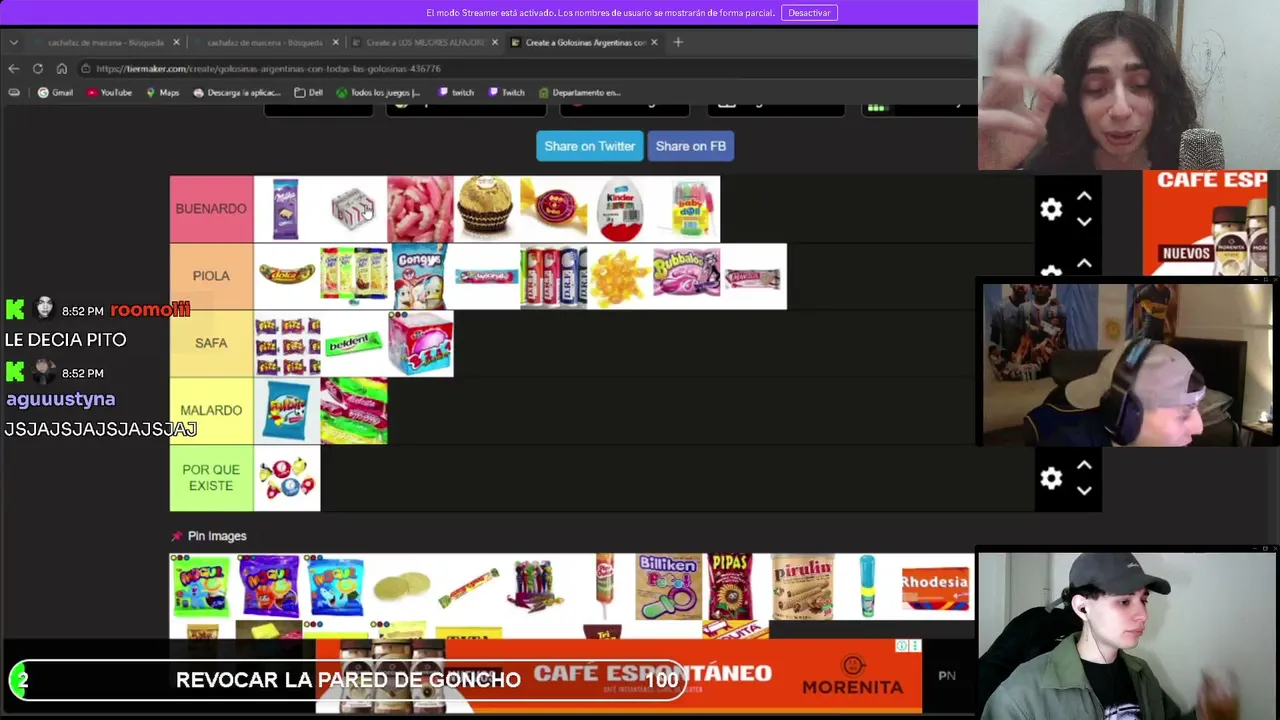Click the POR QUE EXISTE tier label
This screenshot has height=720, width=1280.
(211, 478)
